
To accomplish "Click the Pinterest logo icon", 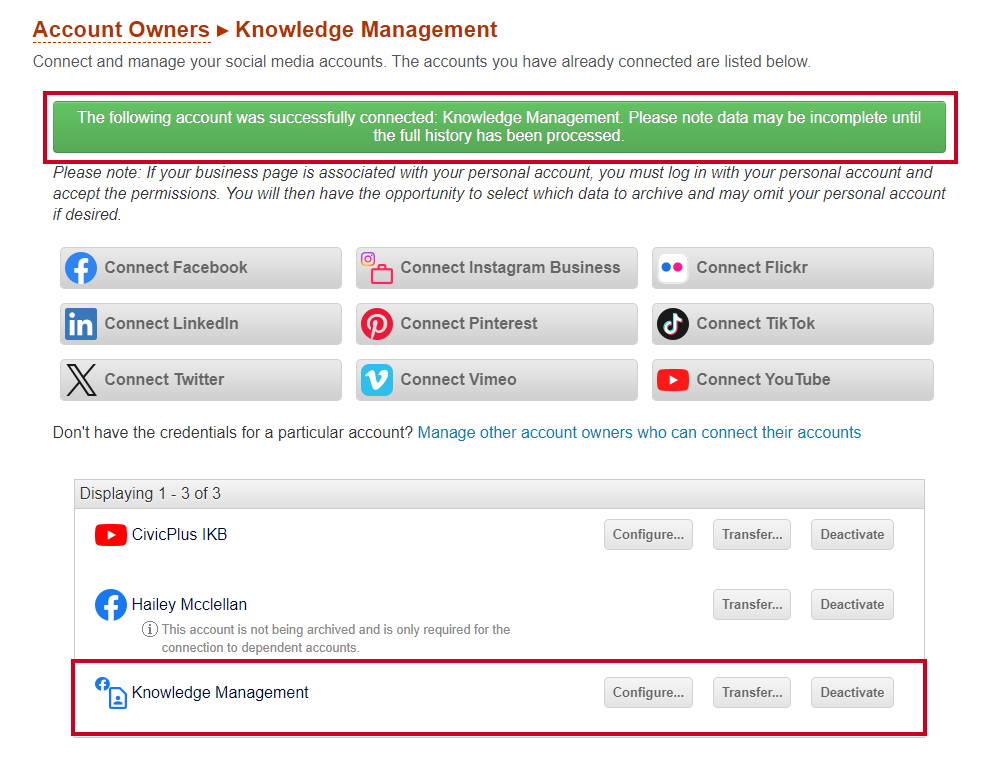I will 377,324.
